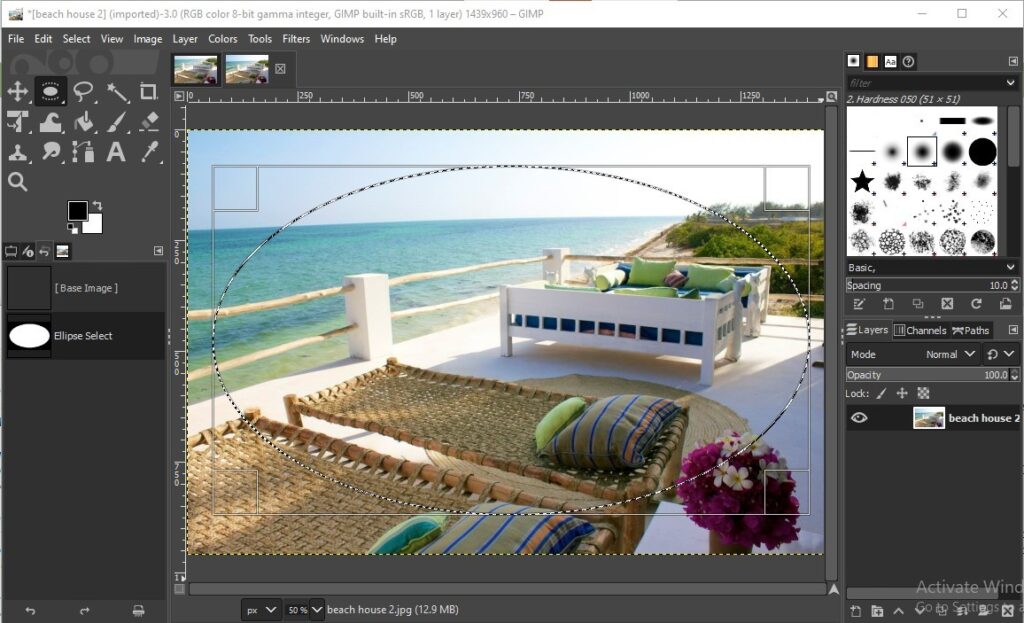Image resolution: width=1024 pixels, height=623 pixels.
Task: Open the zoom percentage dropdown
Action: 317,609
